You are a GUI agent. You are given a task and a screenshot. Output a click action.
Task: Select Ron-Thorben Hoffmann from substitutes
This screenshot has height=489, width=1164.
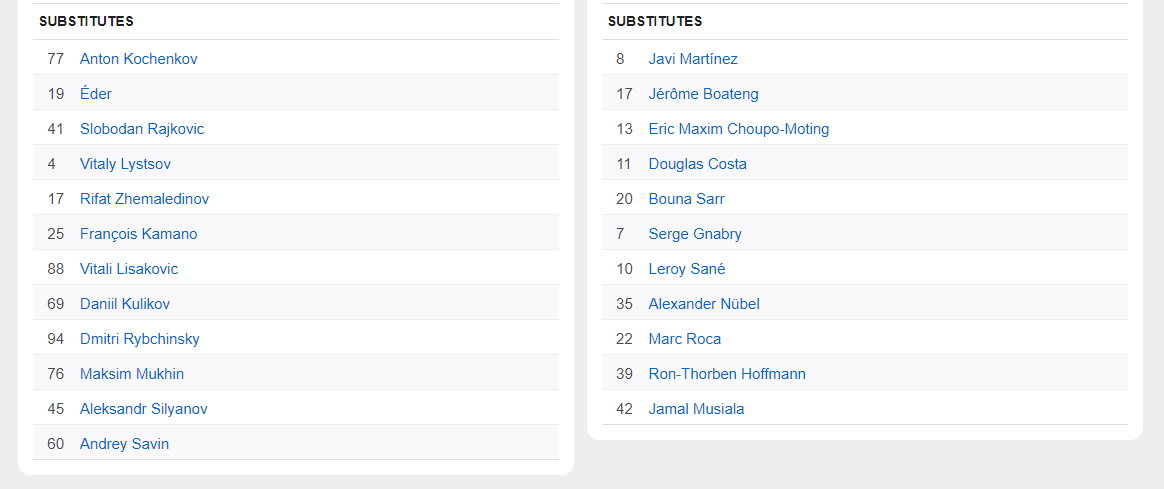(727, 374)
